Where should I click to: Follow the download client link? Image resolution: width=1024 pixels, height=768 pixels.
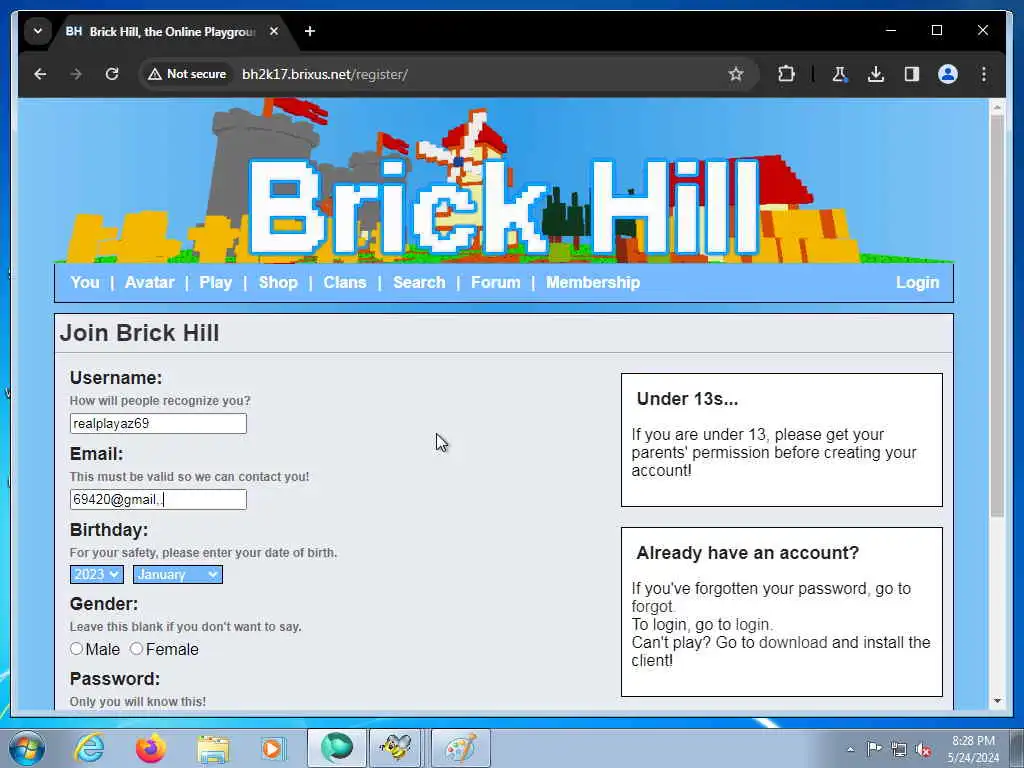(x=793, y=643)
